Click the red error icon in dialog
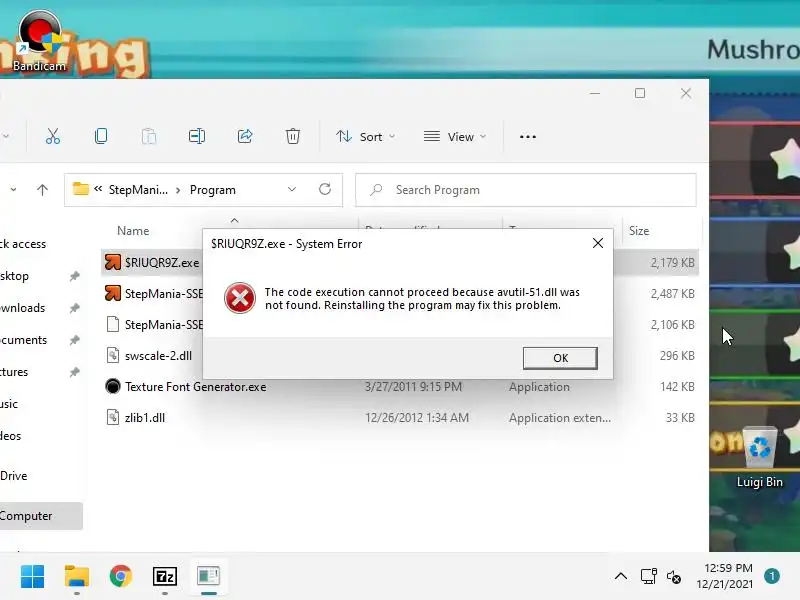 coord(240,298)
